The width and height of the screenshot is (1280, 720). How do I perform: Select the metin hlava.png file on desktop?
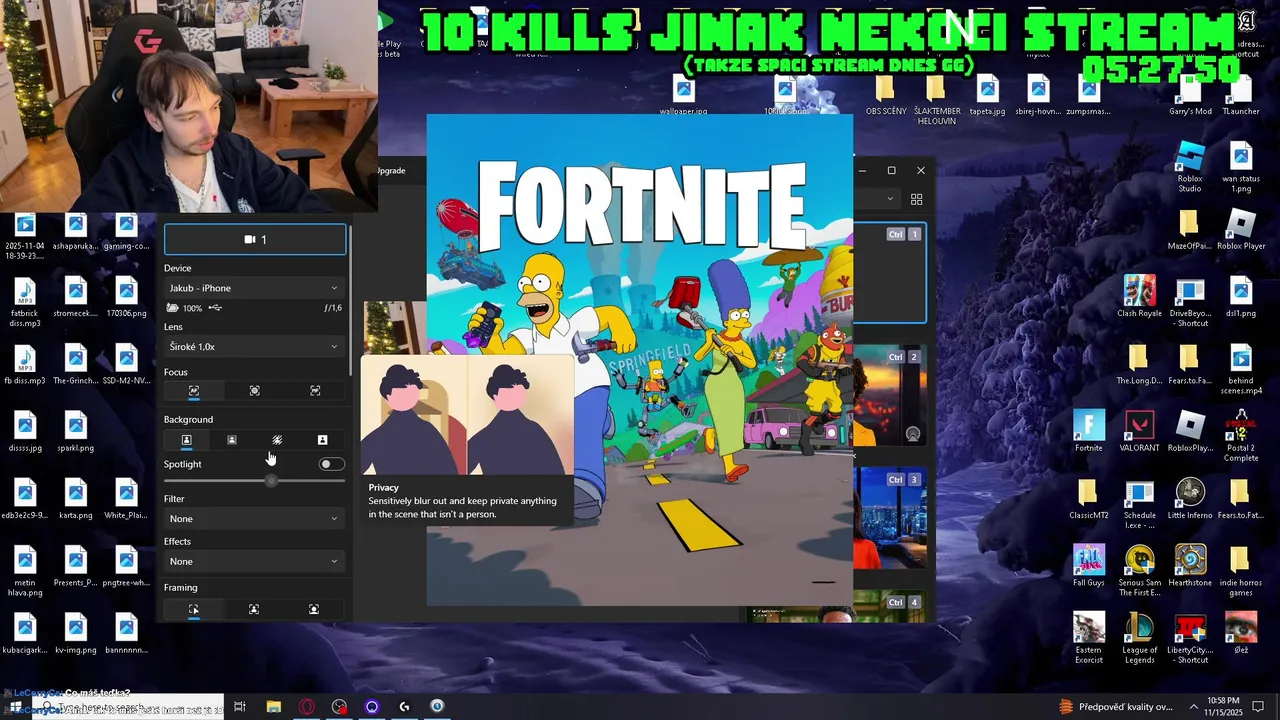pyautogui.click(x=25, y=571)
